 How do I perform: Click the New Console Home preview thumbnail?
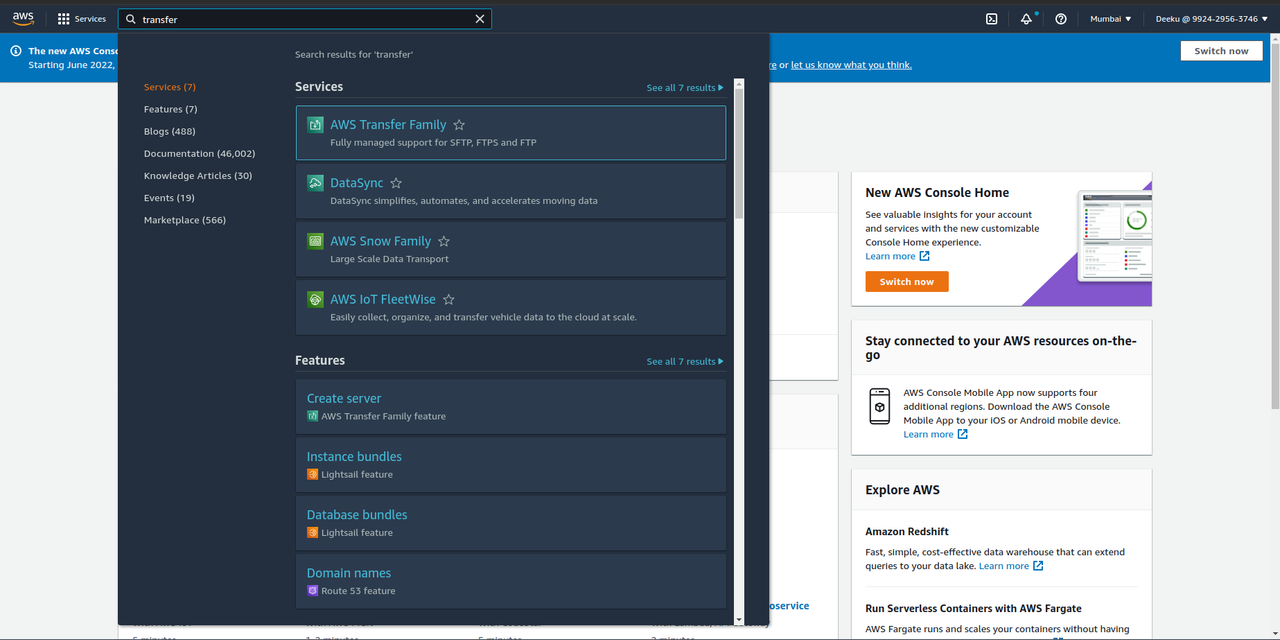coord(1114,236)
